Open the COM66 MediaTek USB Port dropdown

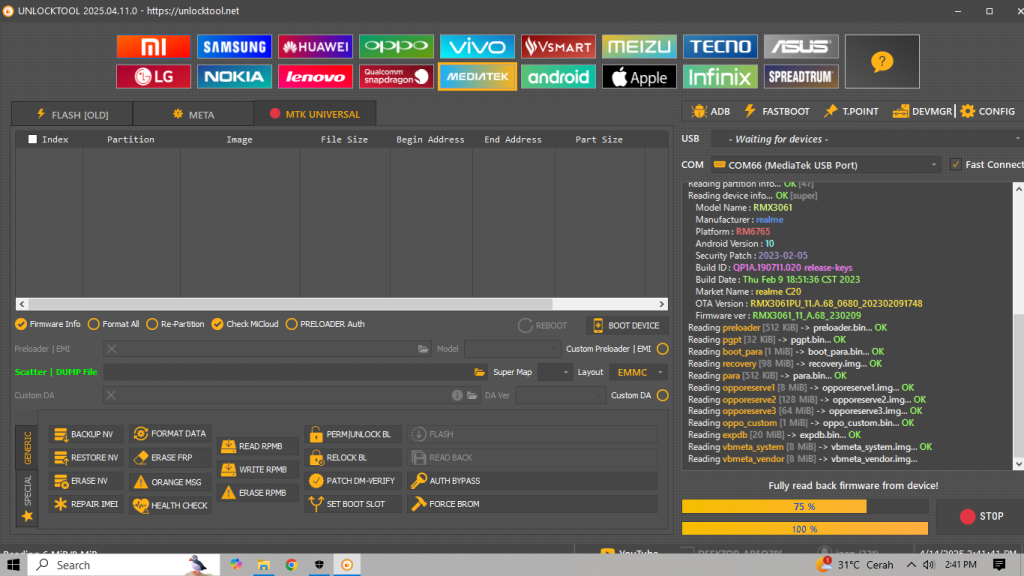(826, 165)
